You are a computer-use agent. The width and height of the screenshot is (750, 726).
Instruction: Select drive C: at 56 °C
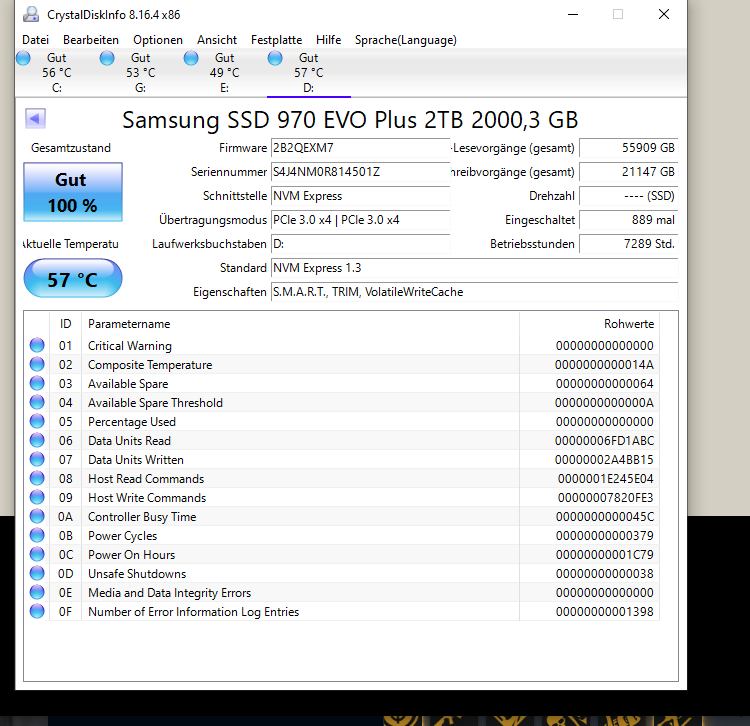pos(56,73)
